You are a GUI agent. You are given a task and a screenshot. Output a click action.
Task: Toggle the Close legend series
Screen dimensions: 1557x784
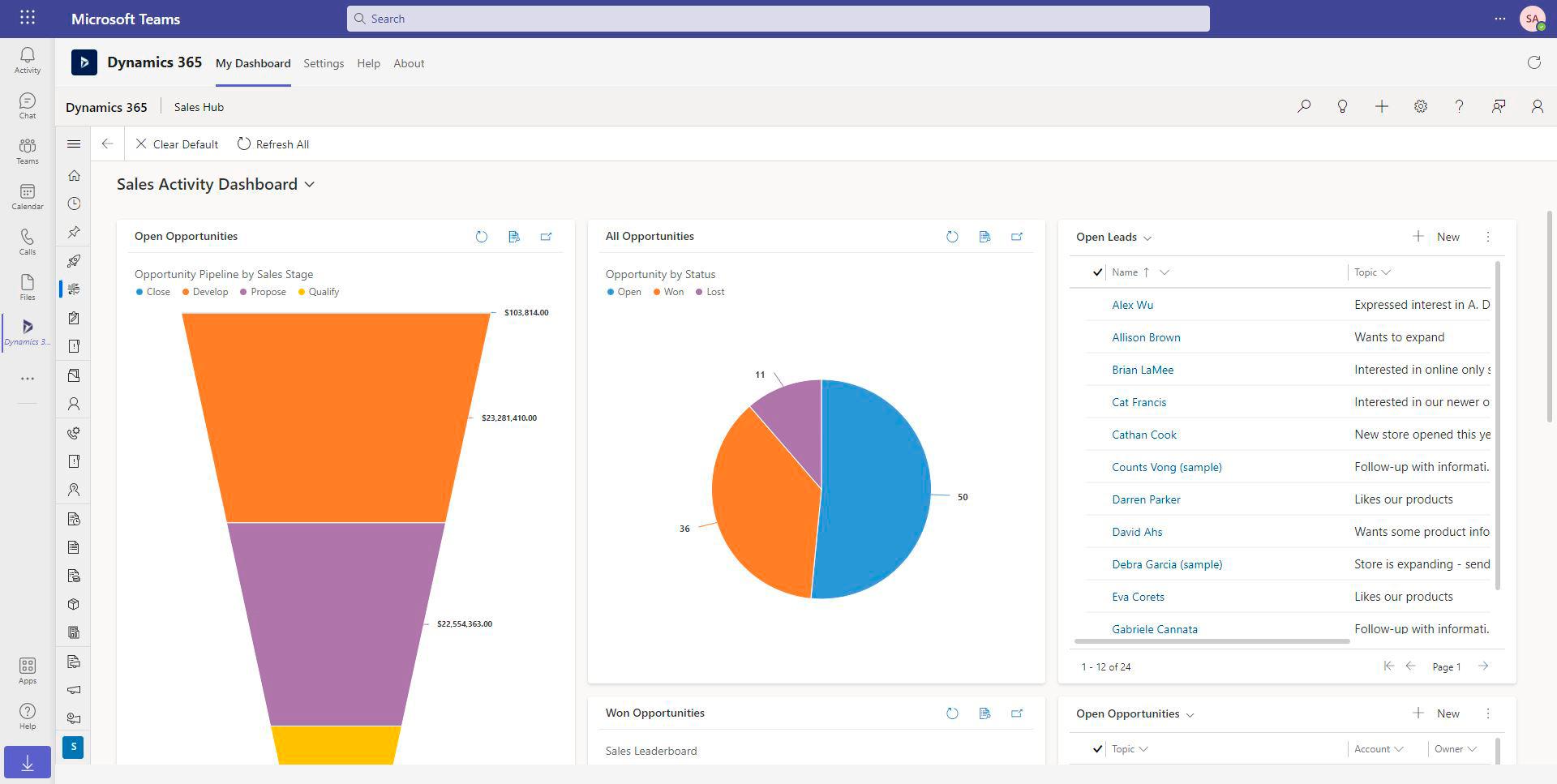click(153, 292)
